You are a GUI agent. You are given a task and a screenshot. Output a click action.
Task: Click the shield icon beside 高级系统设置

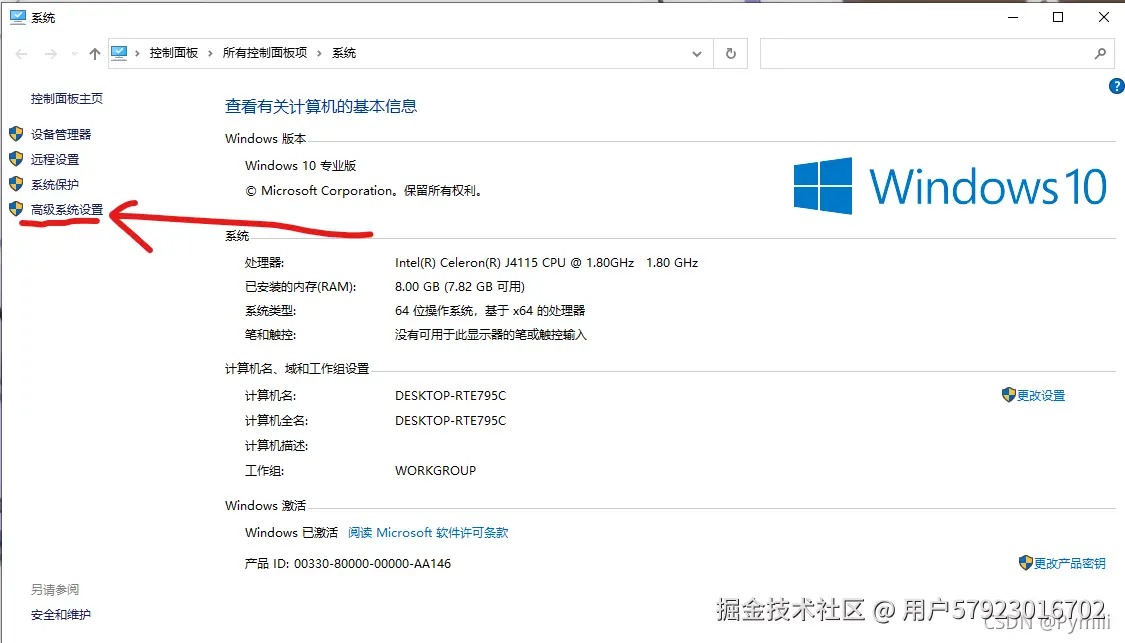click(x=16, y=209)
